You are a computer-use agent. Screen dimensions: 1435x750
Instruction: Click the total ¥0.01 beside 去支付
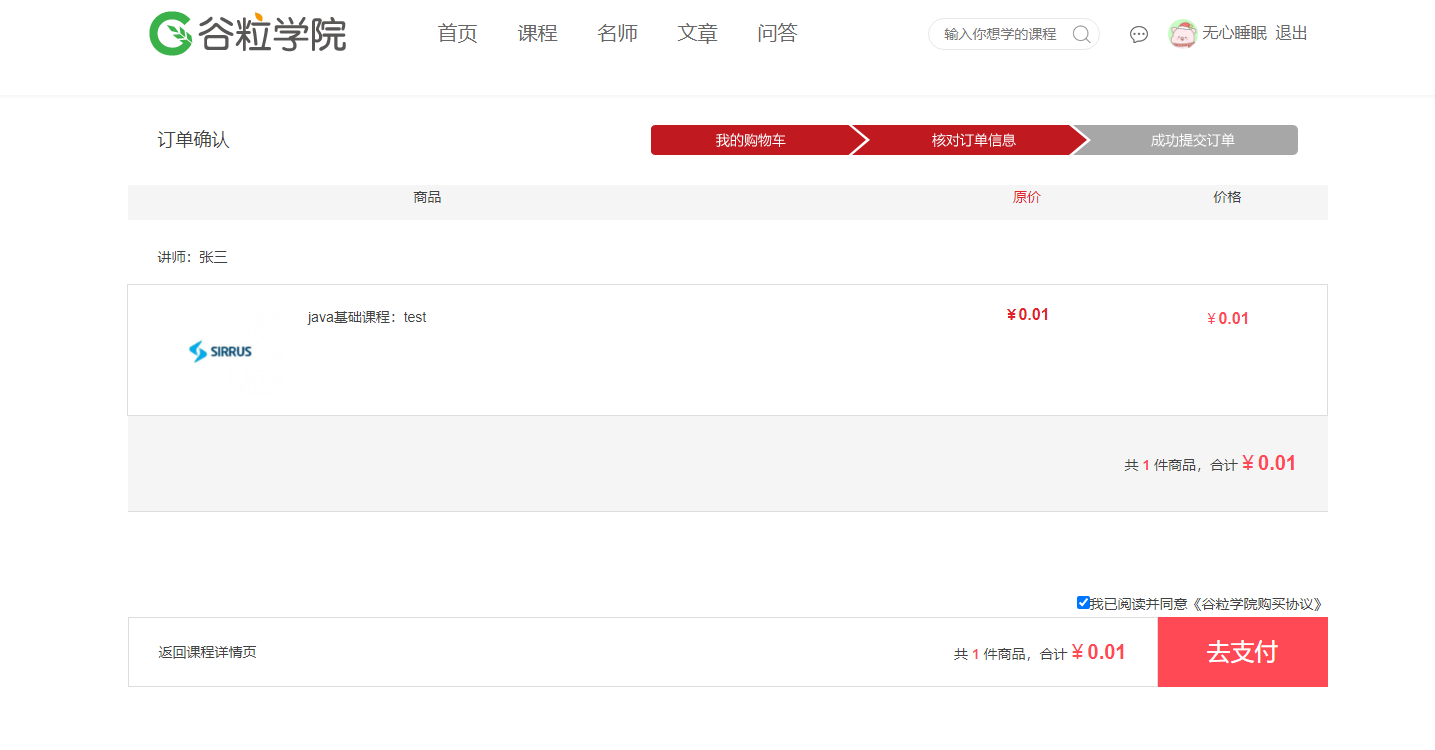pyautogui.click(x=1098, y=652)
